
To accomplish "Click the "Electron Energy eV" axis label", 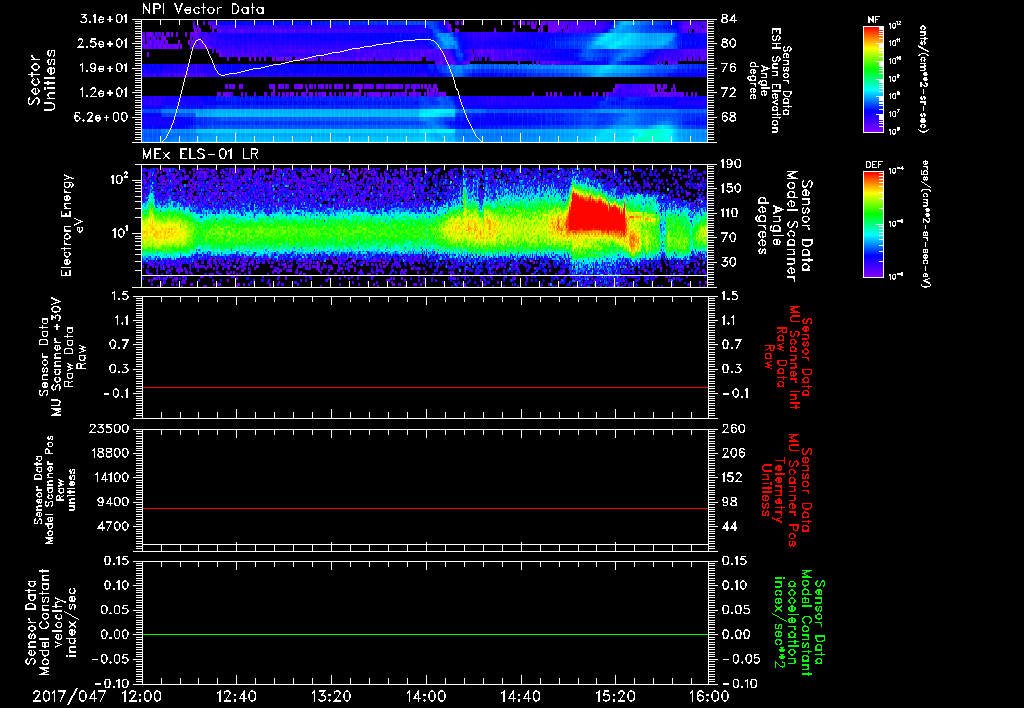I will [x=74, y=225].
